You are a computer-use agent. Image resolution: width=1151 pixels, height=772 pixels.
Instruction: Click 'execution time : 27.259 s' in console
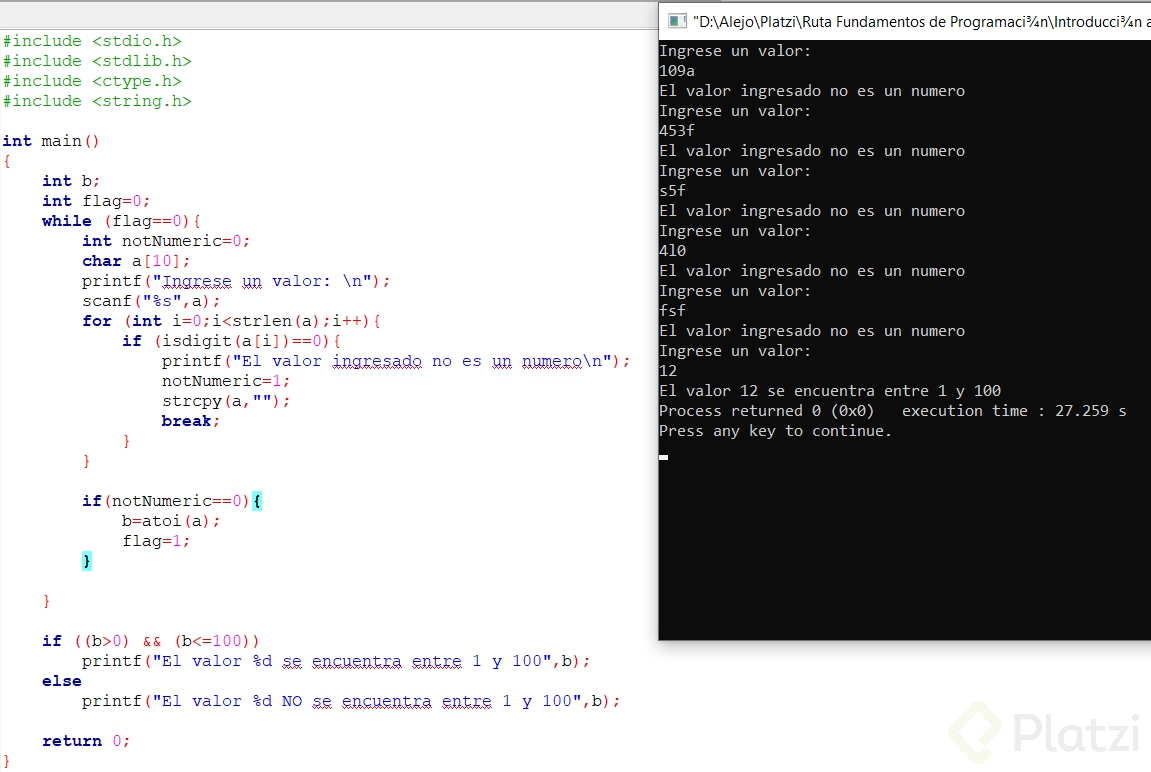(1014, 411)
